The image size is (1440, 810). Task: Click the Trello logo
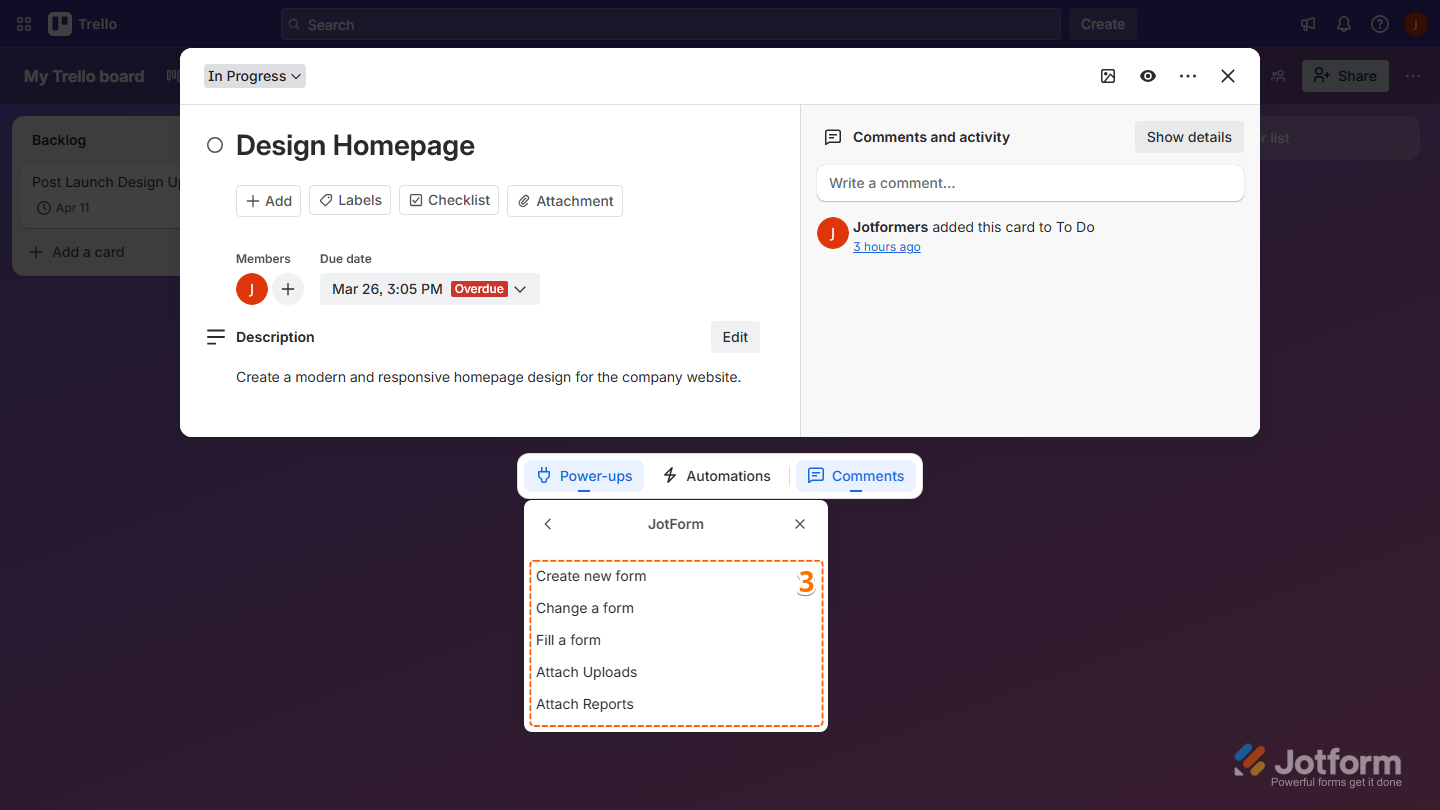pyautogui.click(x=83, y=24)
